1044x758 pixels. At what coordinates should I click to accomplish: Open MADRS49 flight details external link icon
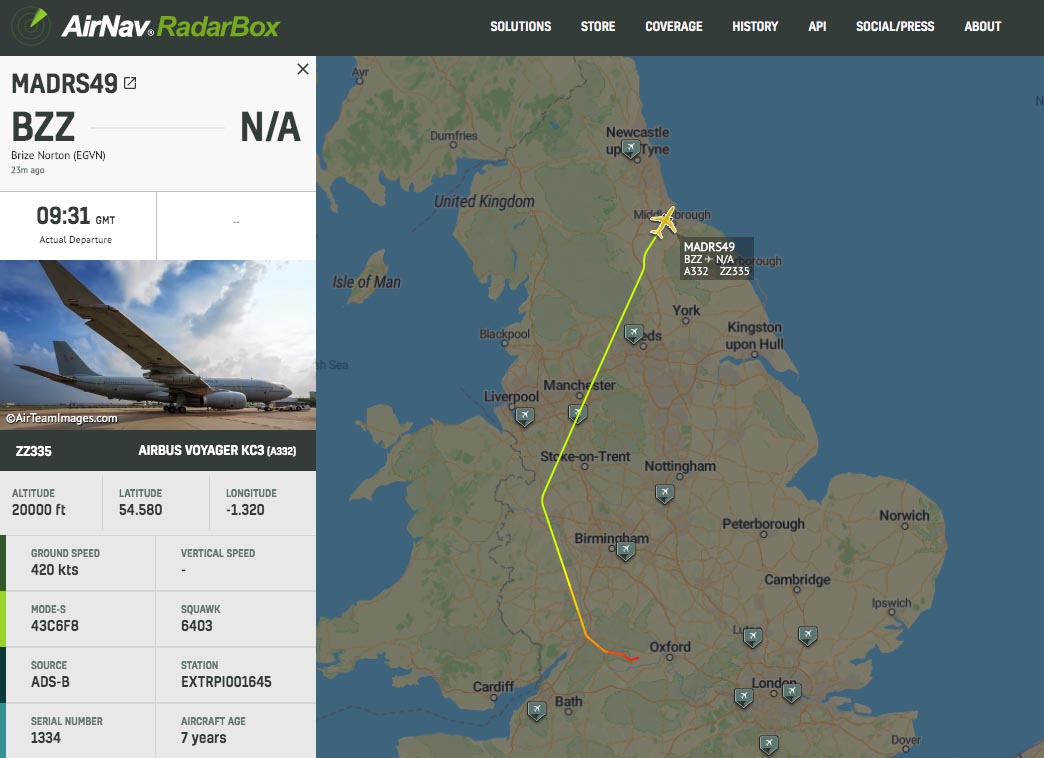(x=130, y=83)
